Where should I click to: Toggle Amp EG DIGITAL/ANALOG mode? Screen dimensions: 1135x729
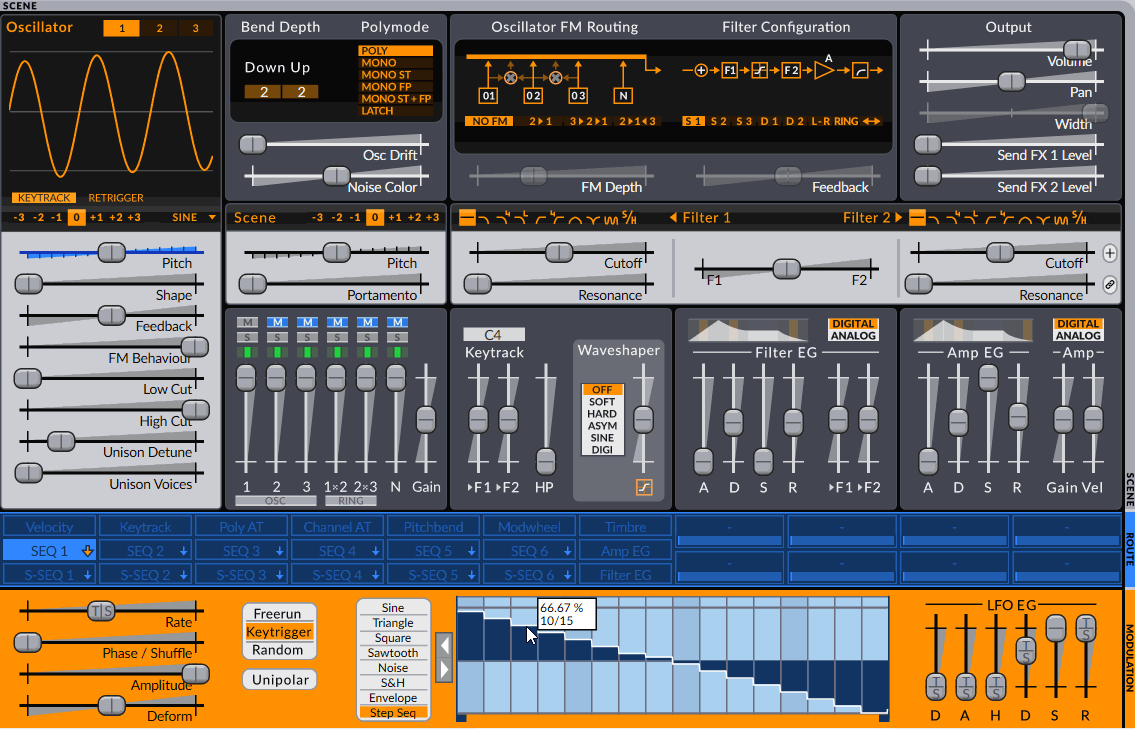[x=1078, y=329]
